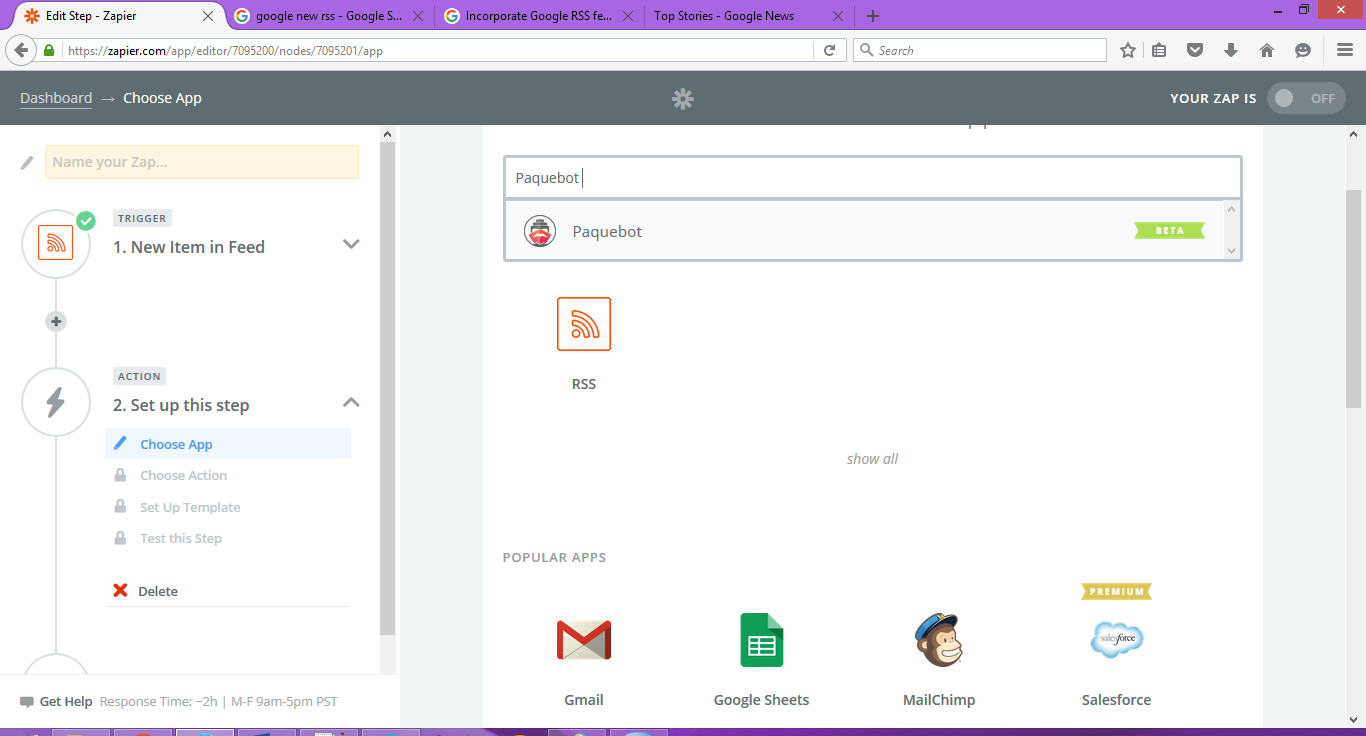
Task: Click the Choose App breadcrumb text
Action: pyautogui.click(x=162, y=98)
